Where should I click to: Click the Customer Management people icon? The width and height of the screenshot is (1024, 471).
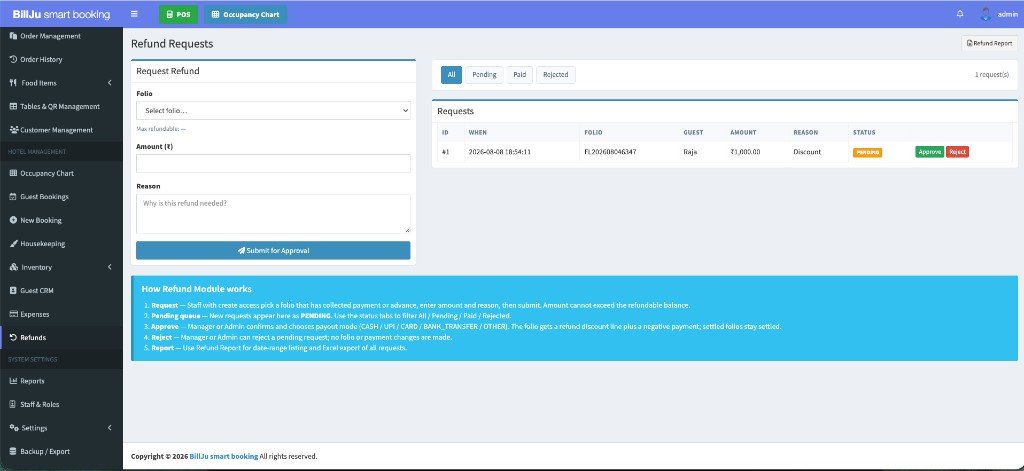click(x=14, y=130)
